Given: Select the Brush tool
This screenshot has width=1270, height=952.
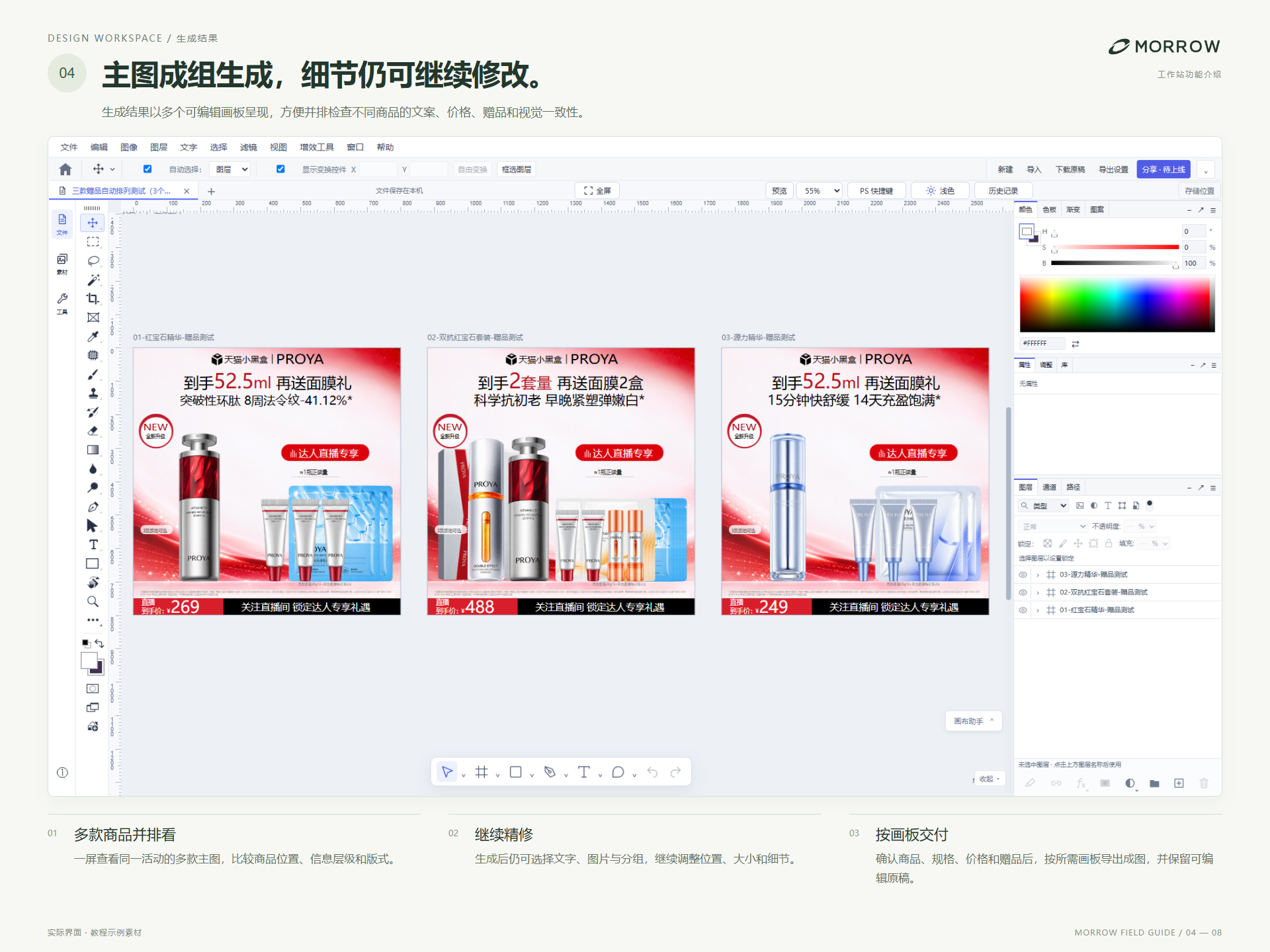Looking at the screenshot, I should click(93, 374).
